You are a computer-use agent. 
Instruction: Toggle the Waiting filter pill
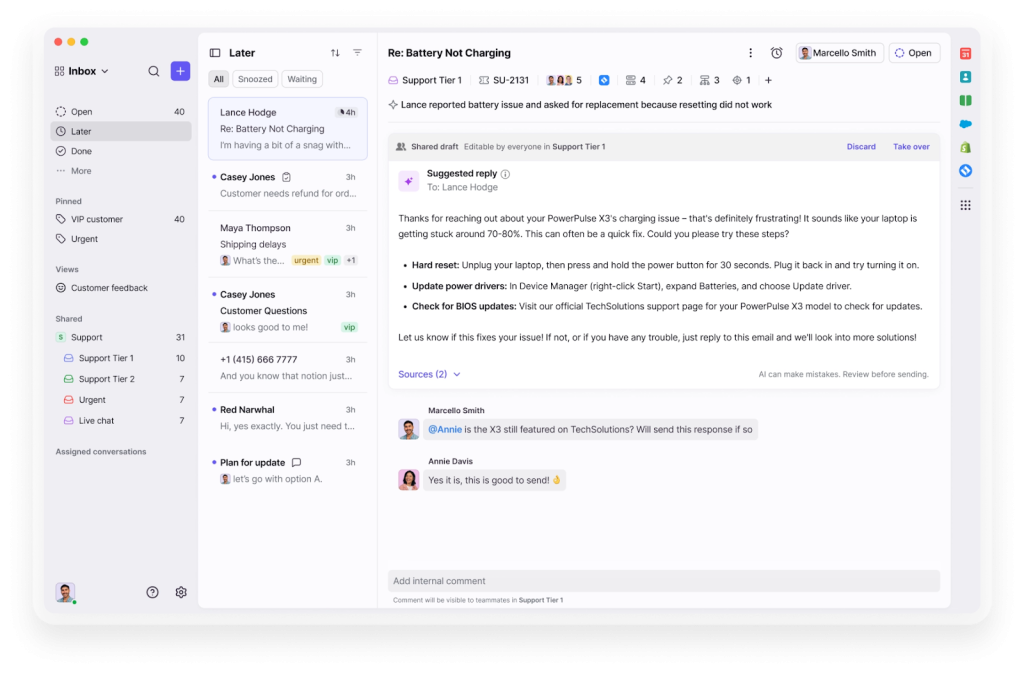pos(301,78)
